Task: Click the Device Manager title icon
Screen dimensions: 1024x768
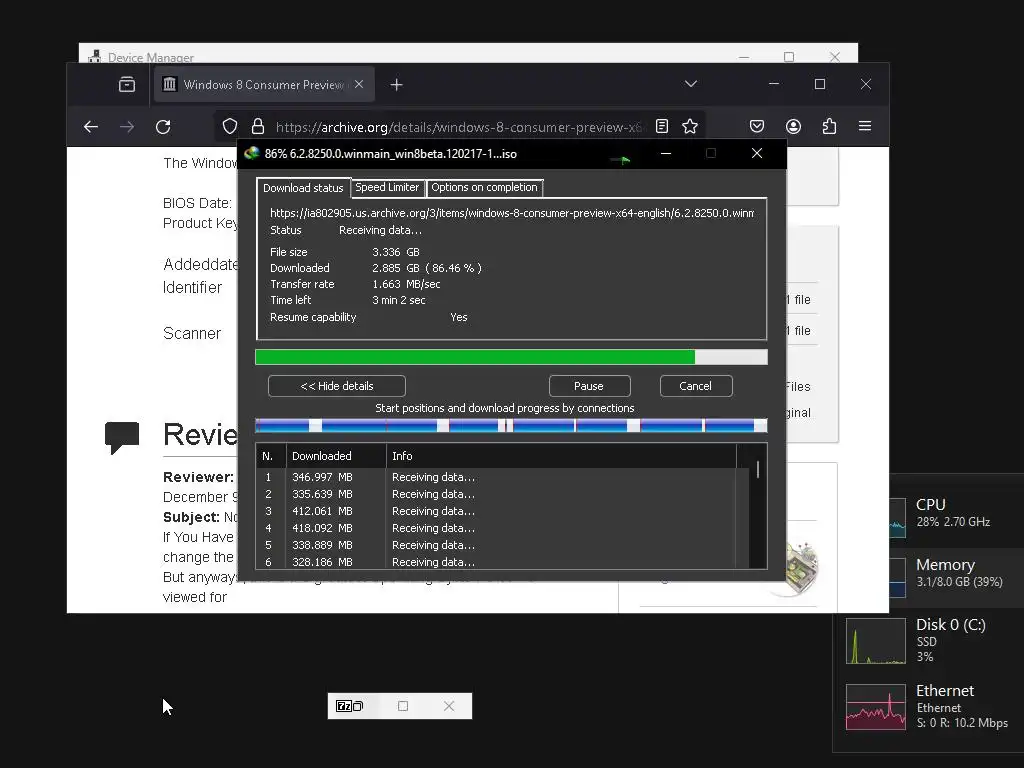Action: coord(95,57)
